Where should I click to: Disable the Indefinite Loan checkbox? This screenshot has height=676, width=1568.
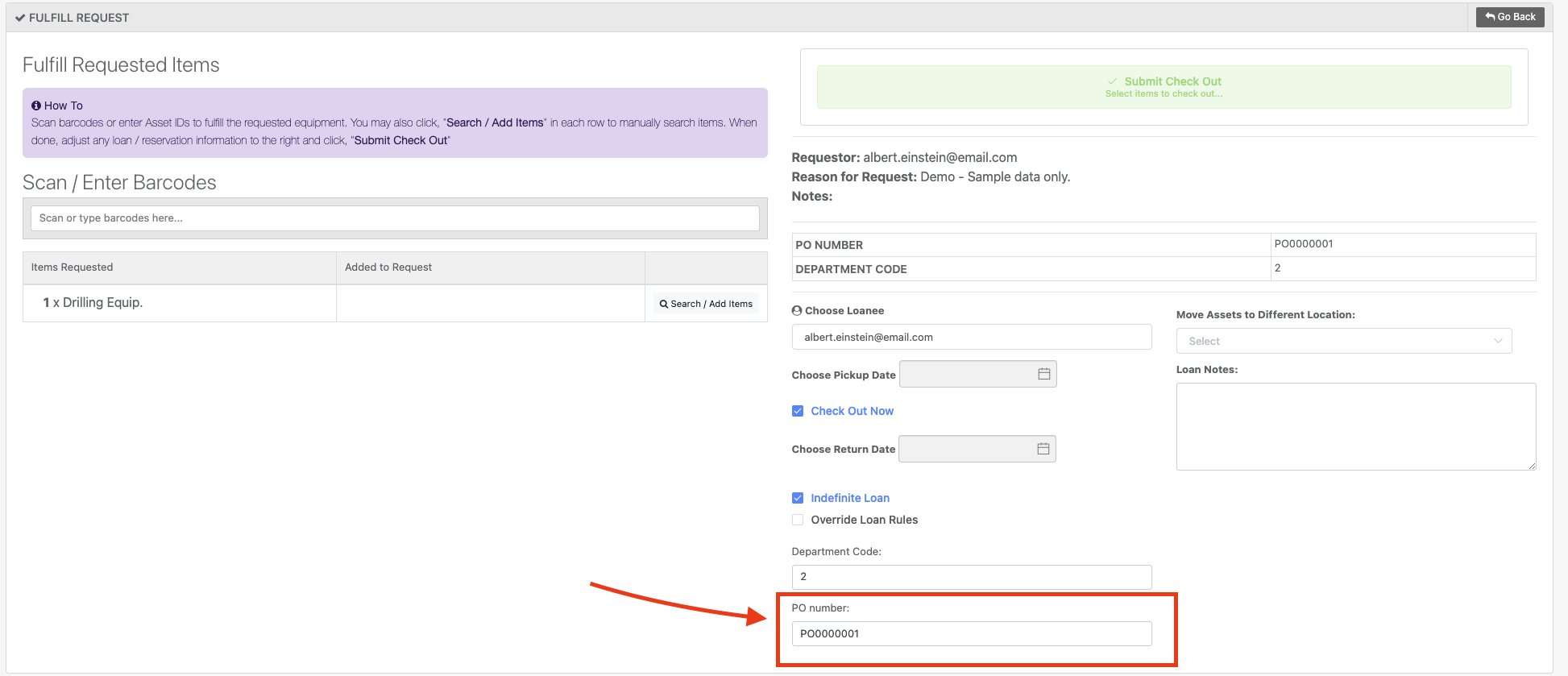[x=798, y=498]
